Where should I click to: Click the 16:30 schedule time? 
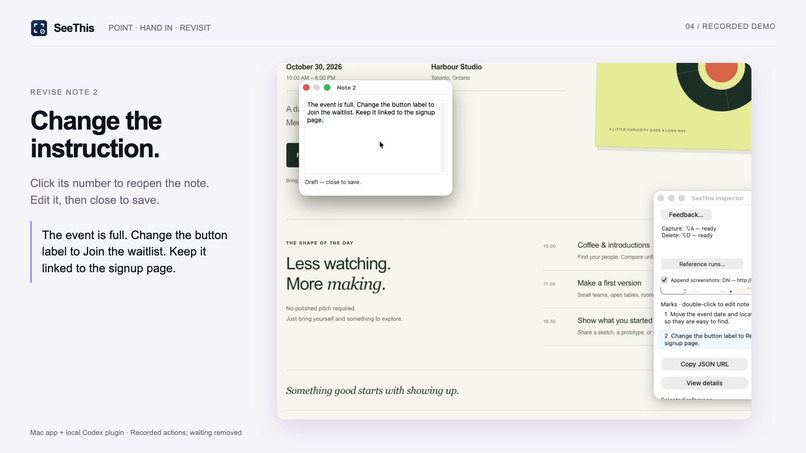pyautogui.click(x=549, y=321)
